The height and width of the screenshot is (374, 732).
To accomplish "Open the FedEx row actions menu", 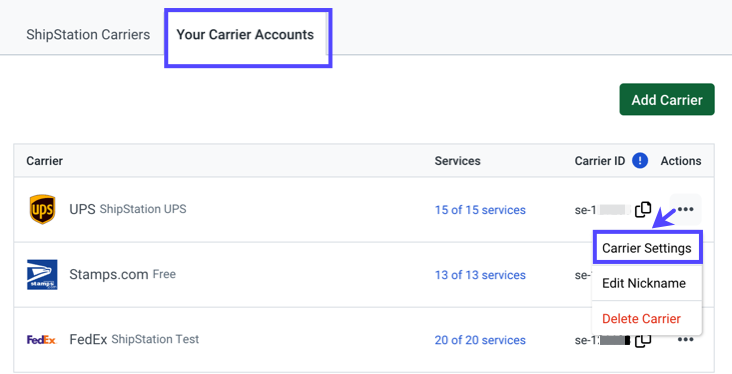I will coord(685,339).
